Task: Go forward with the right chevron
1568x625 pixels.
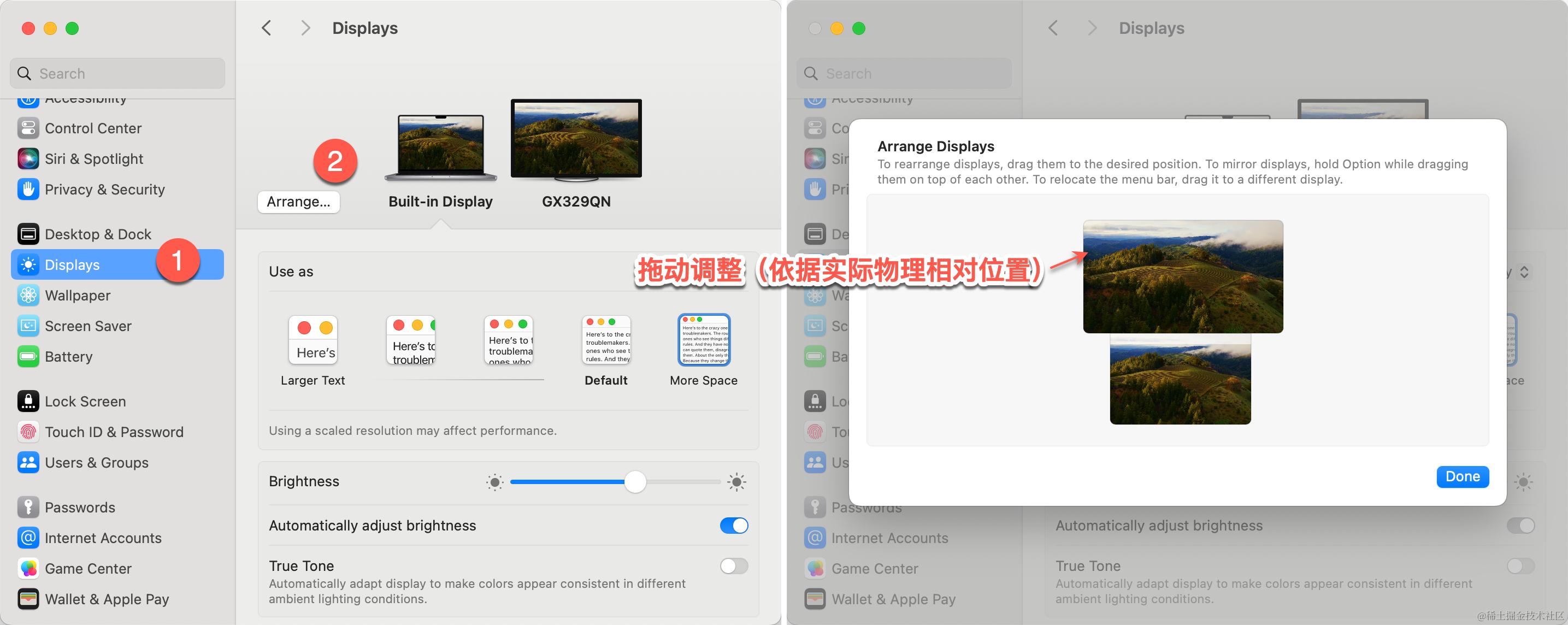Action: coord(305,28)
